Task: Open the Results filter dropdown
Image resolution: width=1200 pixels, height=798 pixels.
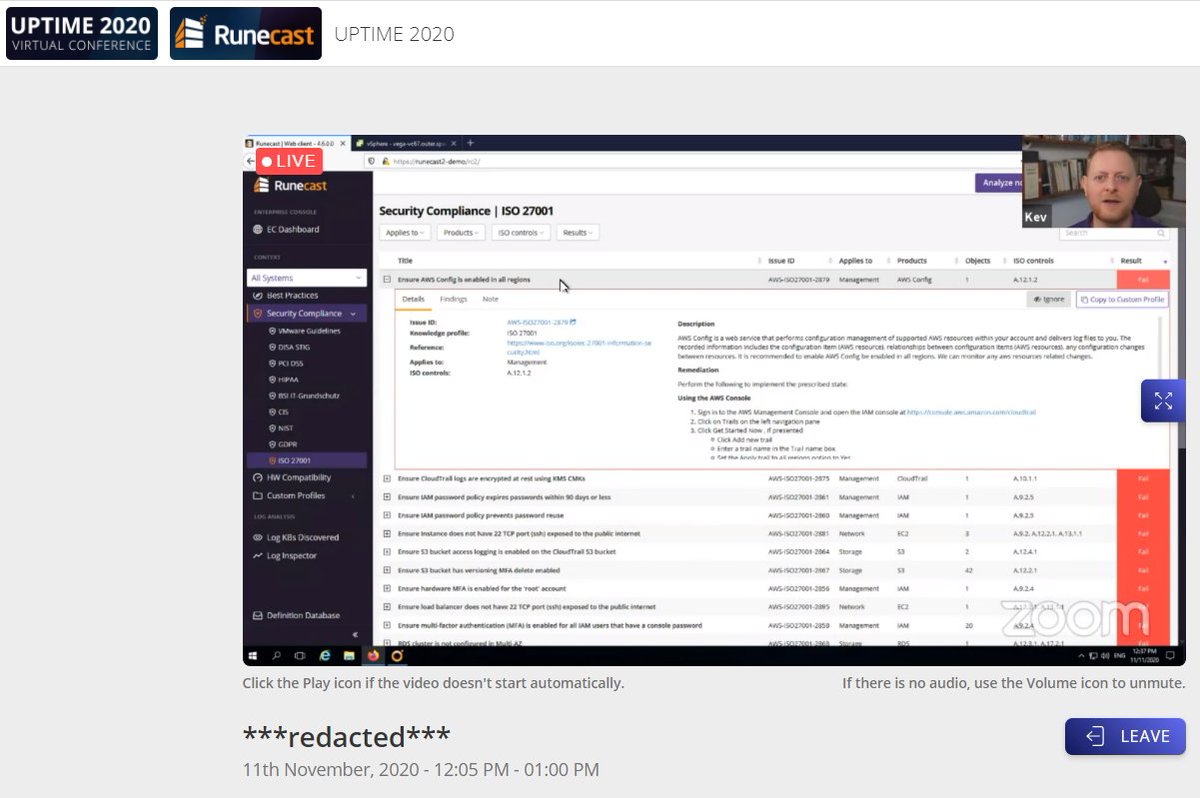Action: click(x=577, y=232)
